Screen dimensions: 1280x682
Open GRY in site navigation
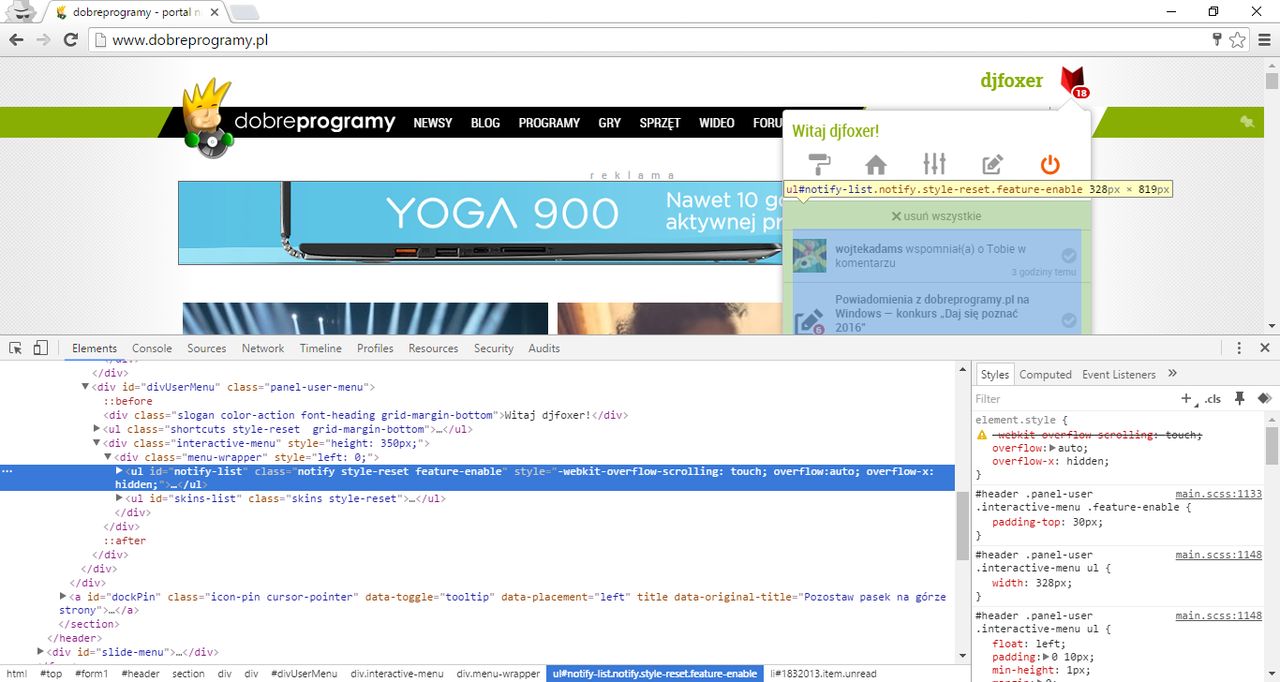[610, 123]
